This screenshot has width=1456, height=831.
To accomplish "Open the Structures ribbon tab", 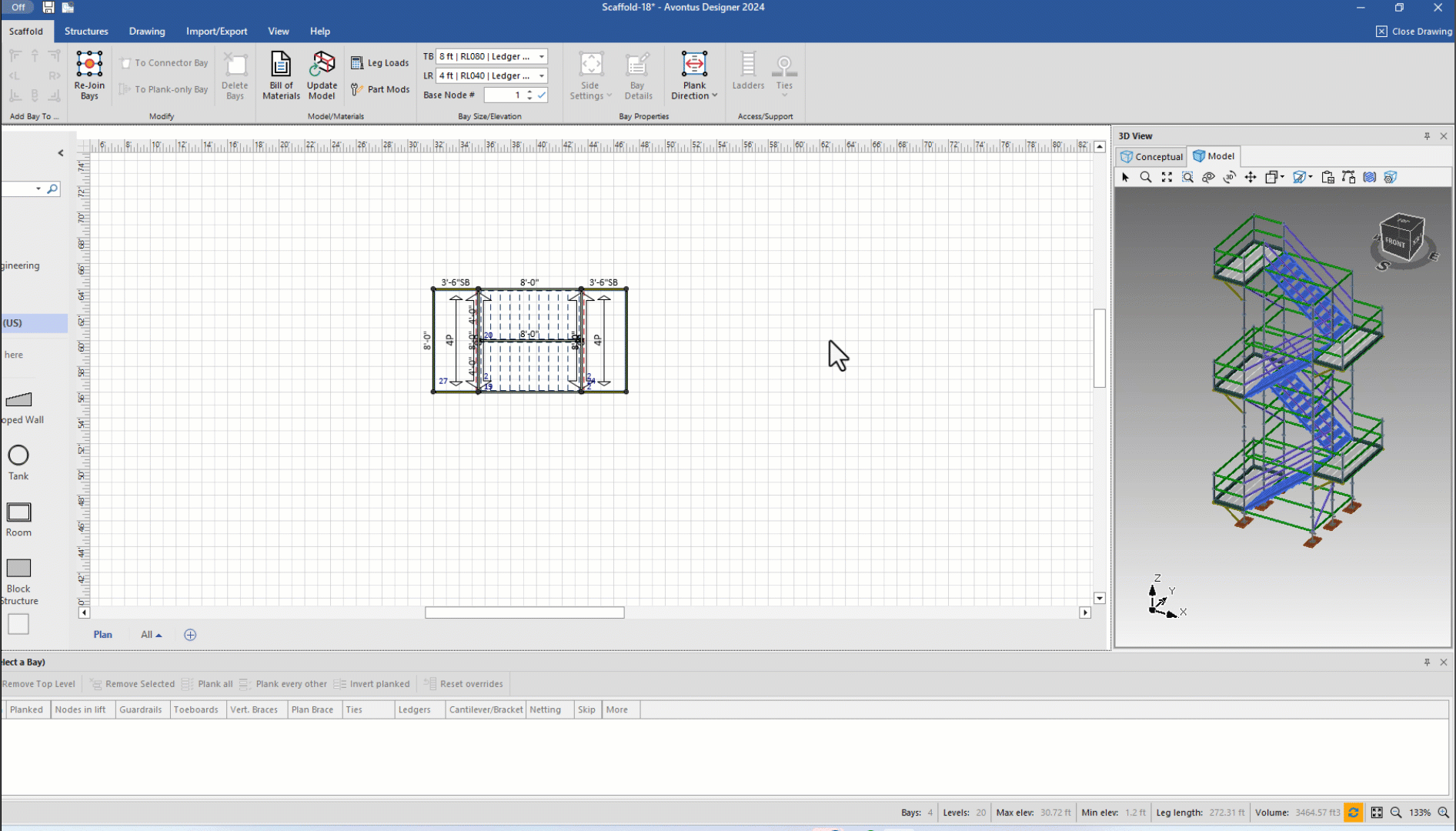I will pyautogui.click(x=86, y=32).
